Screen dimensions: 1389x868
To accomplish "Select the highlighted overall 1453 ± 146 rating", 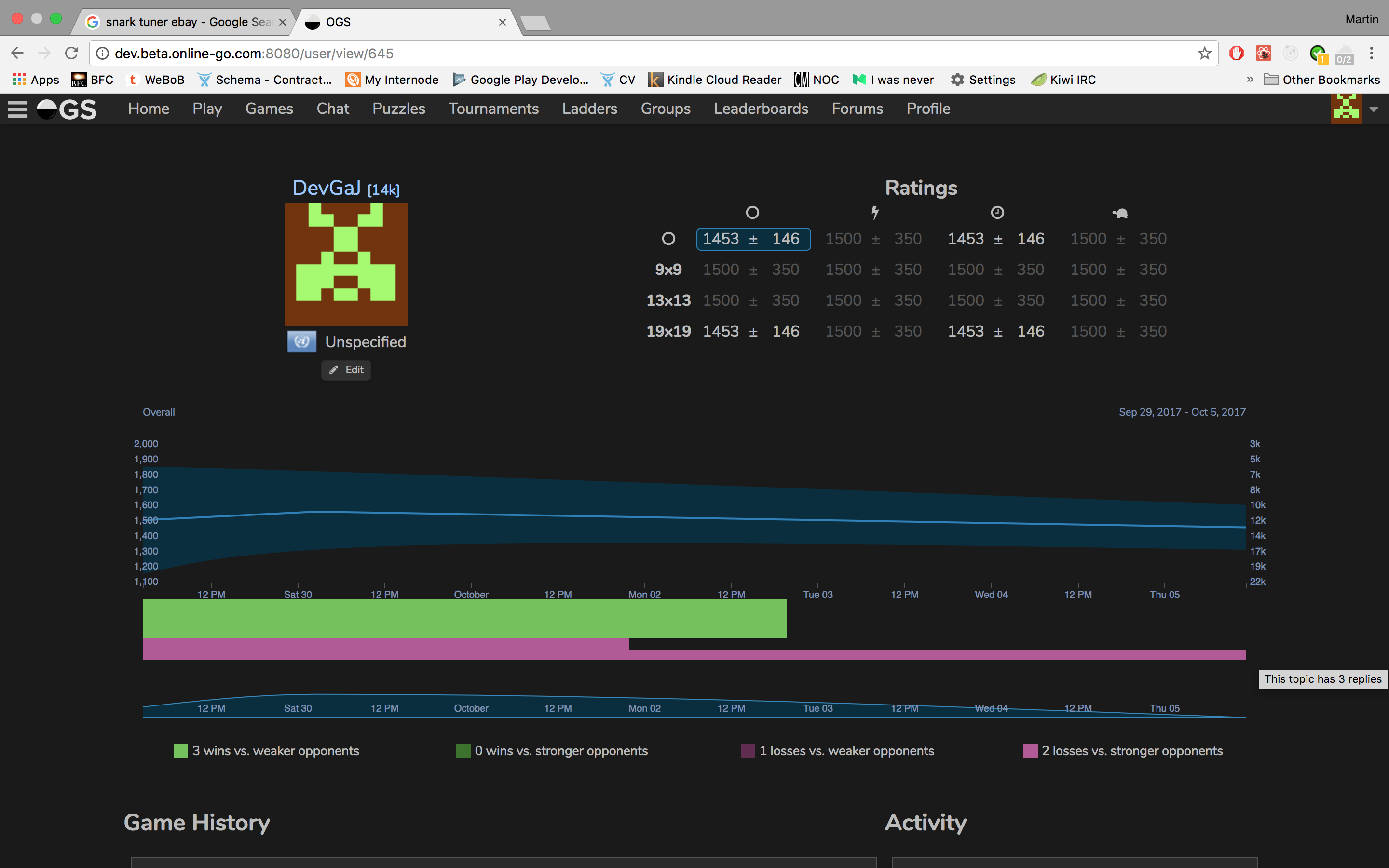I will point(753,239).
